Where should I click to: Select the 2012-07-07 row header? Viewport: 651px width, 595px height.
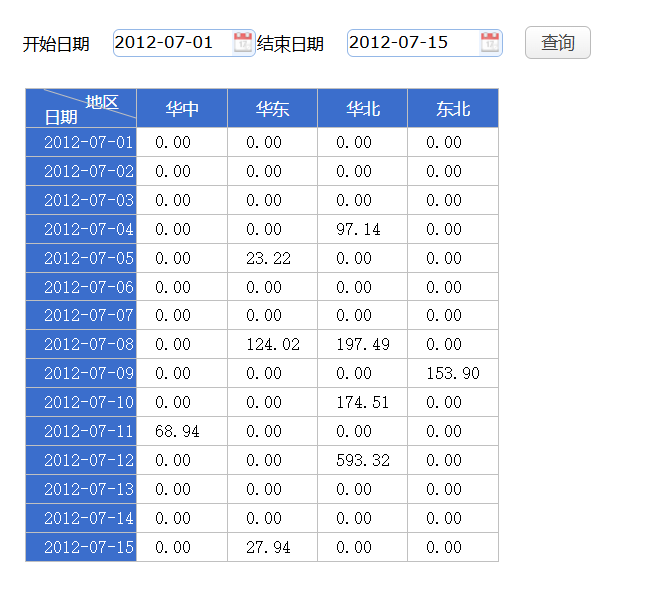coord(81,315)
